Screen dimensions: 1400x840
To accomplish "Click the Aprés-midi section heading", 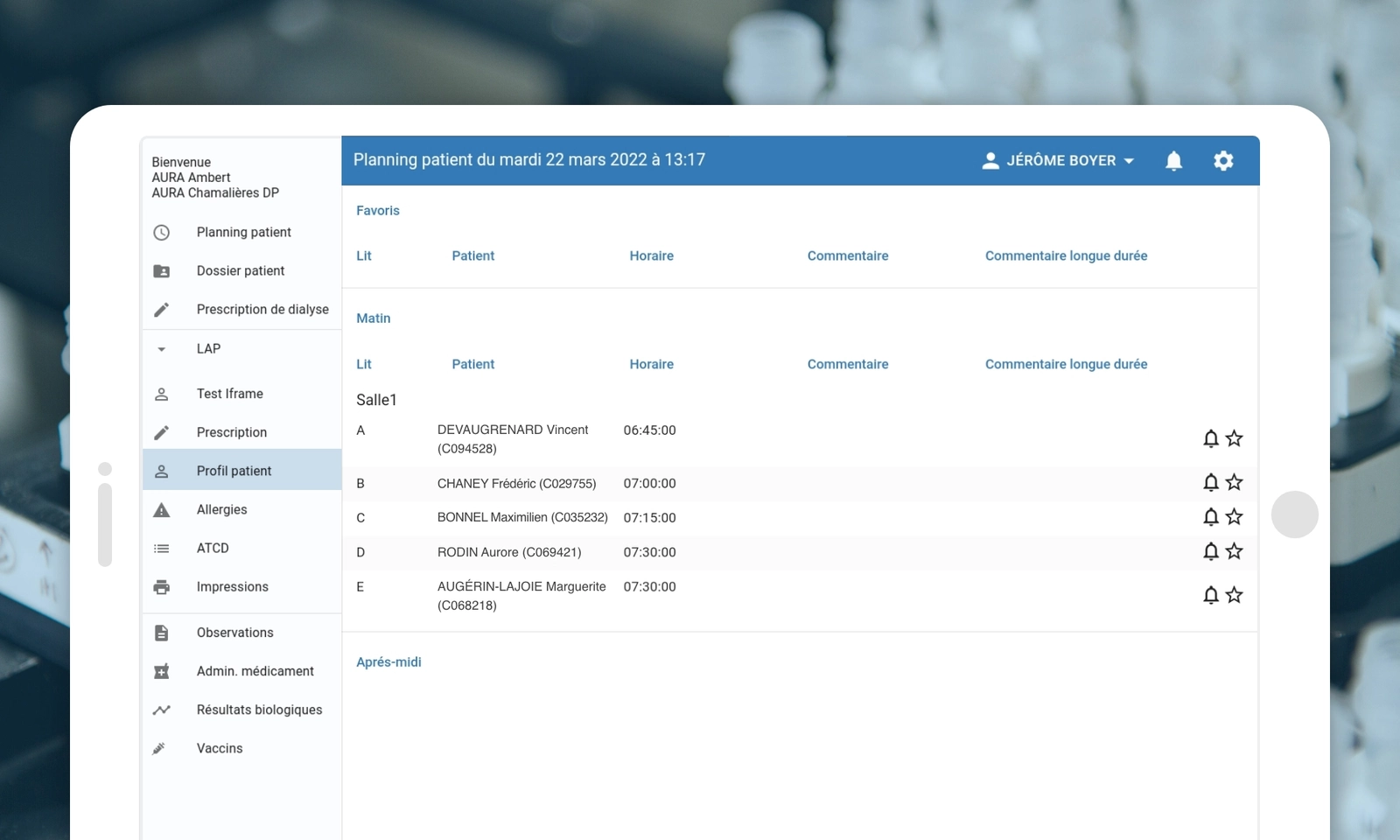I will click(388, 662).
